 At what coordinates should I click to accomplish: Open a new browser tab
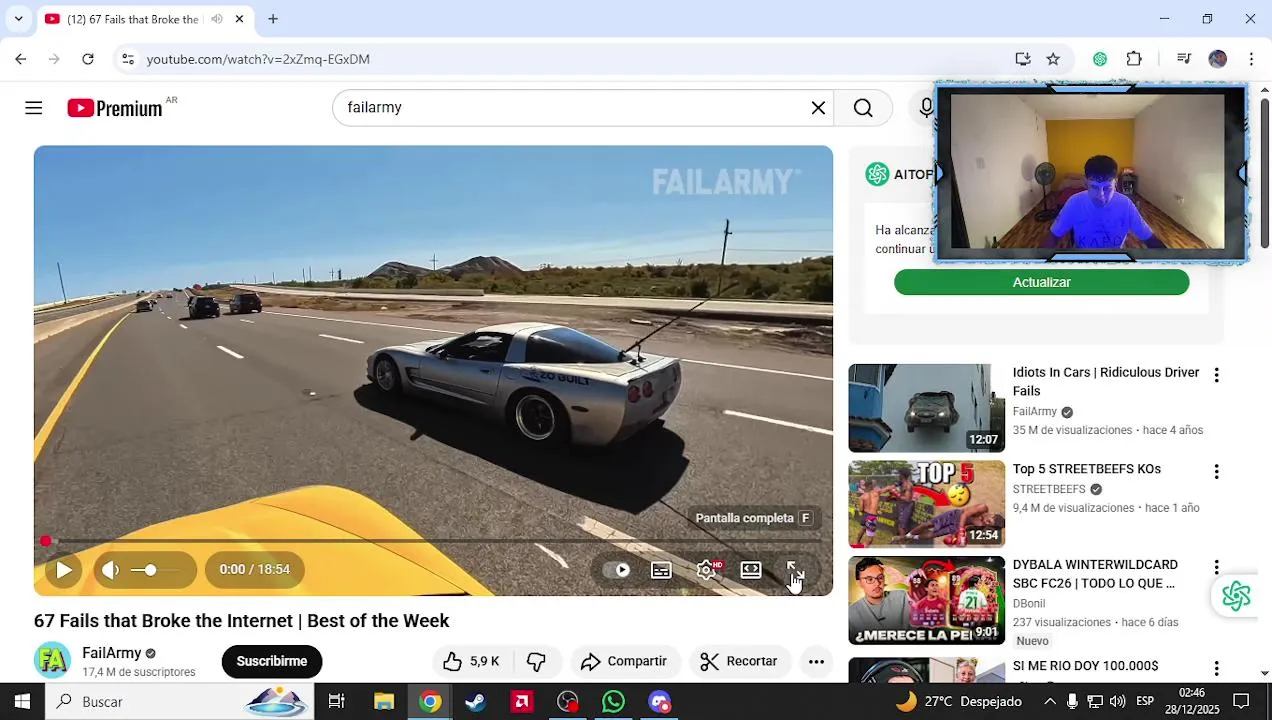point(273,19)
